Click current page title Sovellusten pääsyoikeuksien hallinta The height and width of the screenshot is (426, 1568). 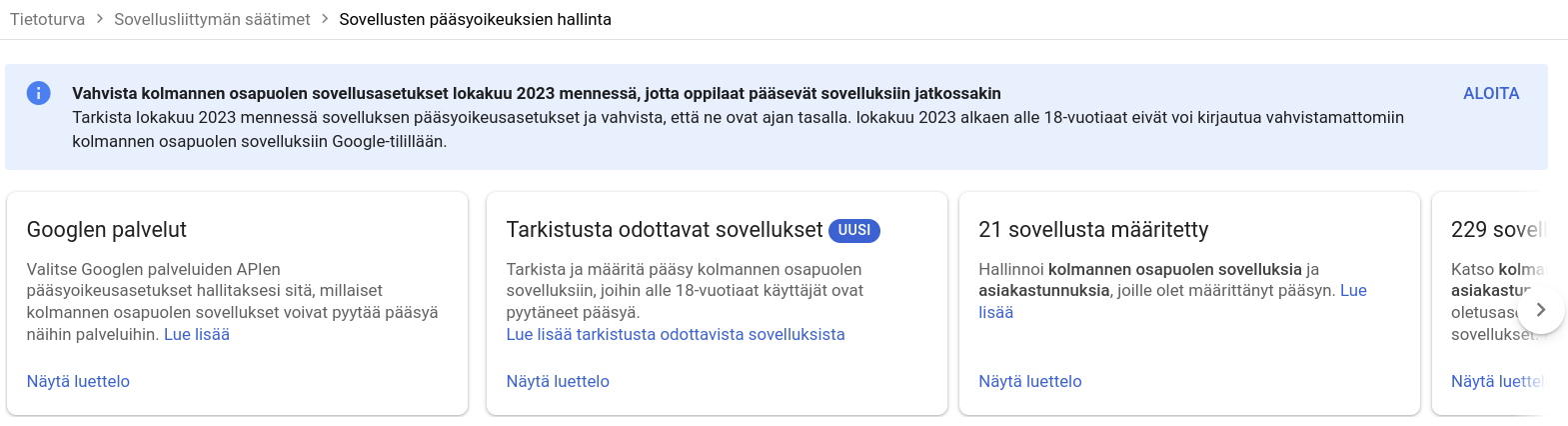point(475,19)
